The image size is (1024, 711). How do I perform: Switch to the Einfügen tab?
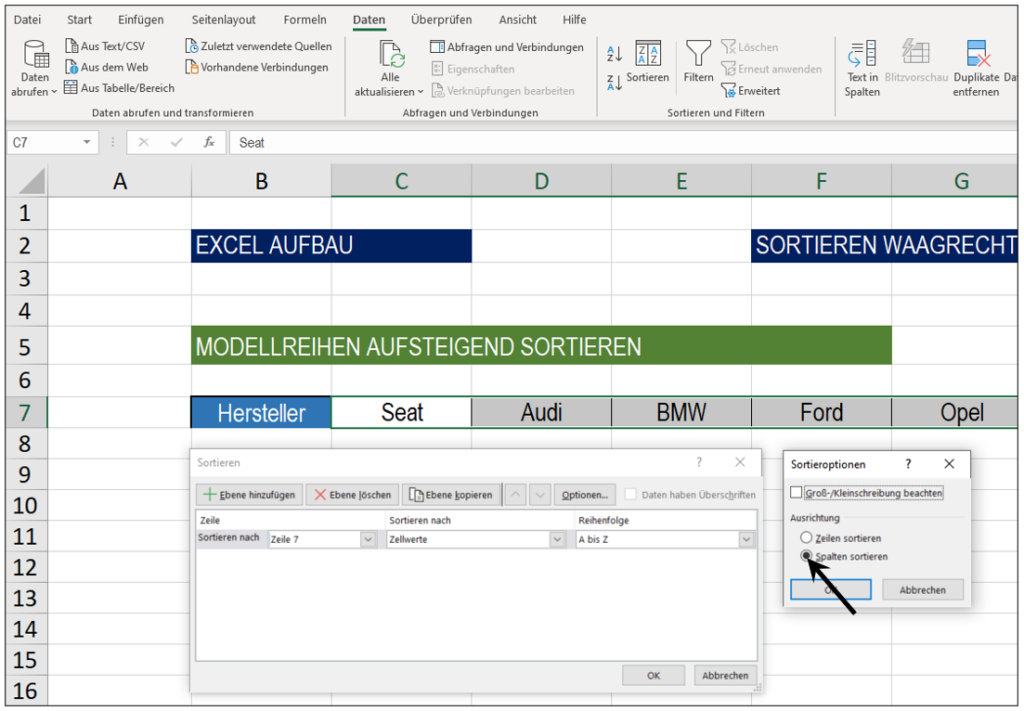[140, 20]
